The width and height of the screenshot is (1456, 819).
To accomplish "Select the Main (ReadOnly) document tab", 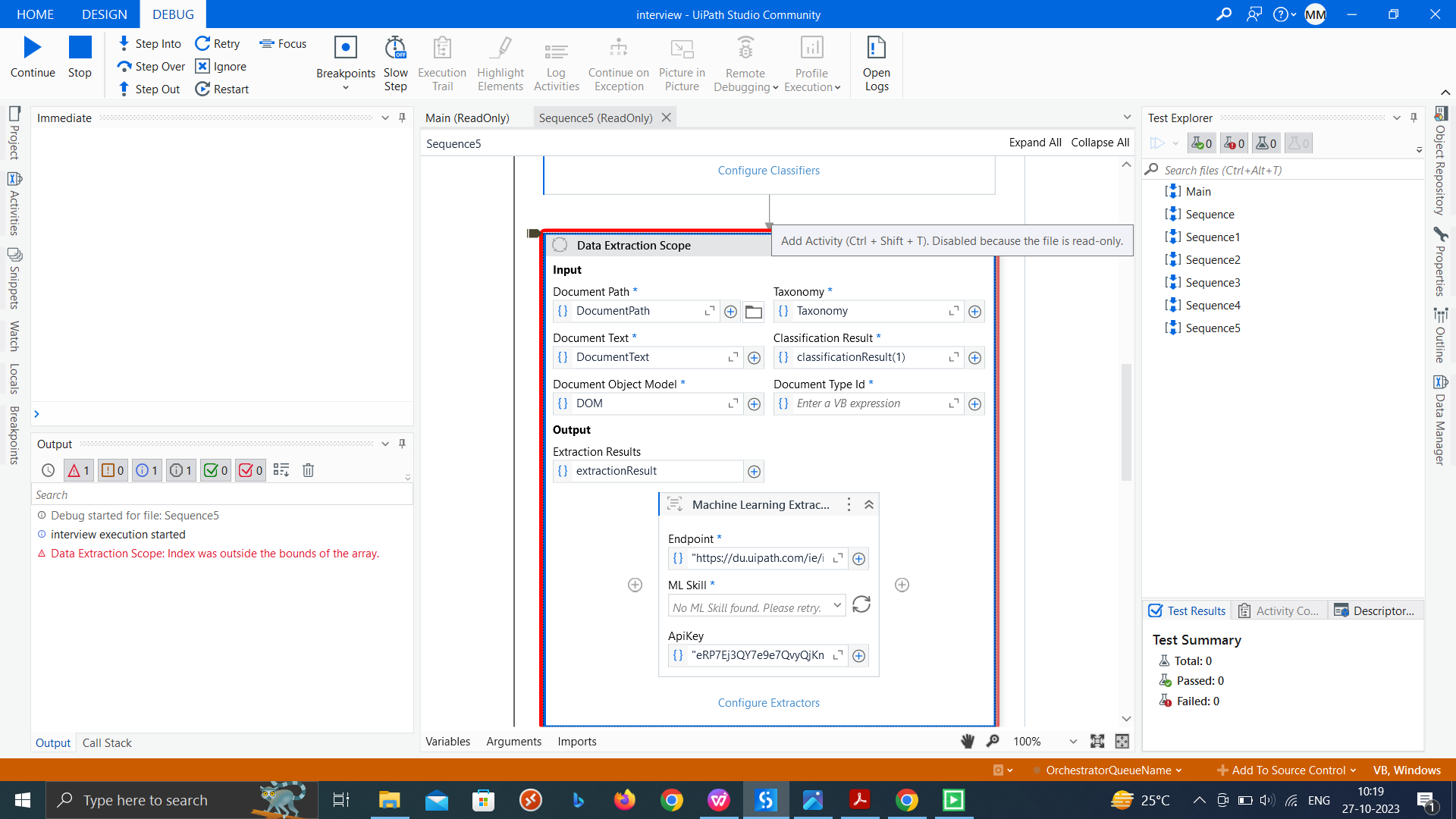I will click(467, 118).
